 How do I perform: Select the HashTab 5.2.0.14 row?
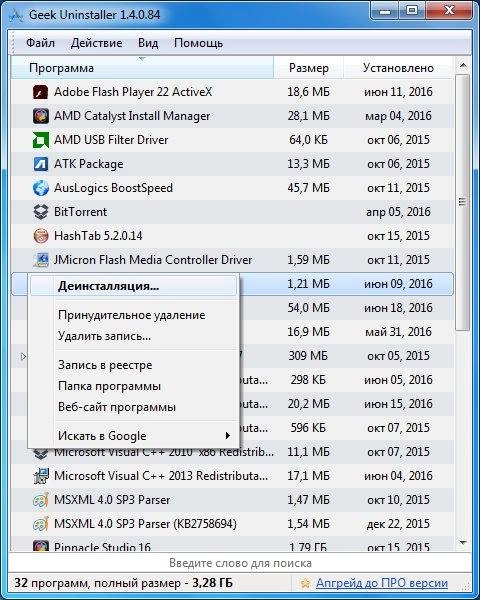[232, 236]
